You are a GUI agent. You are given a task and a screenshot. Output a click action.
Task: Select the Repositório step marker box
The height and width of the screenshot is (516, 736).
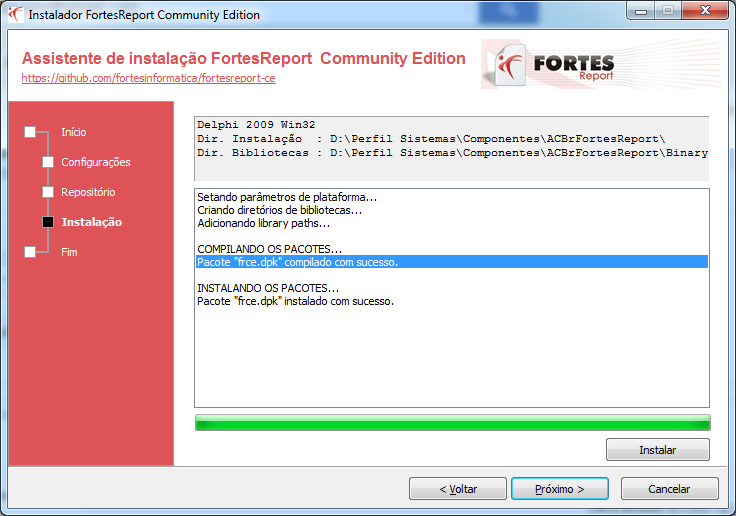(48, 192)
